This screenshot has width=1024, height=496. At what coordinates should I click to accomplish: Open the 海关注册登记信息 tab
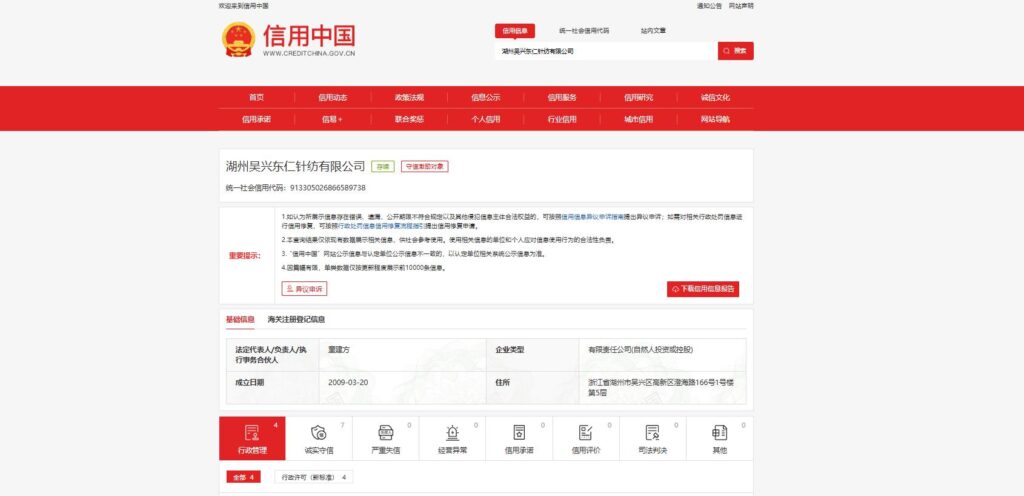(x=296, y=320)
